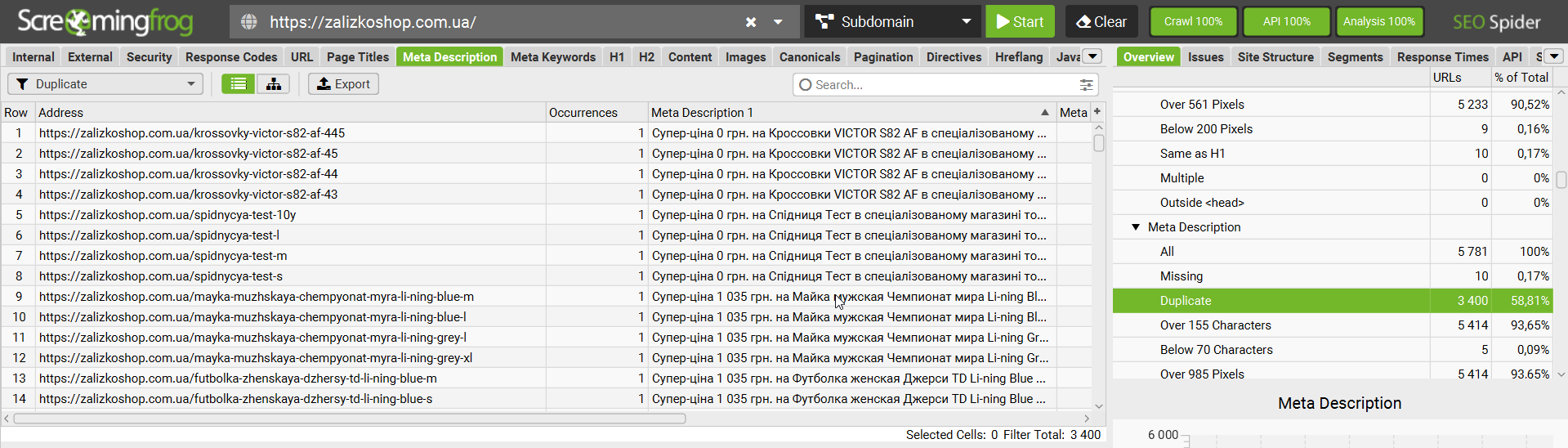Sort by Meta Description 1 column
This screenshot has width=1568, height=448.
[851, 113]
